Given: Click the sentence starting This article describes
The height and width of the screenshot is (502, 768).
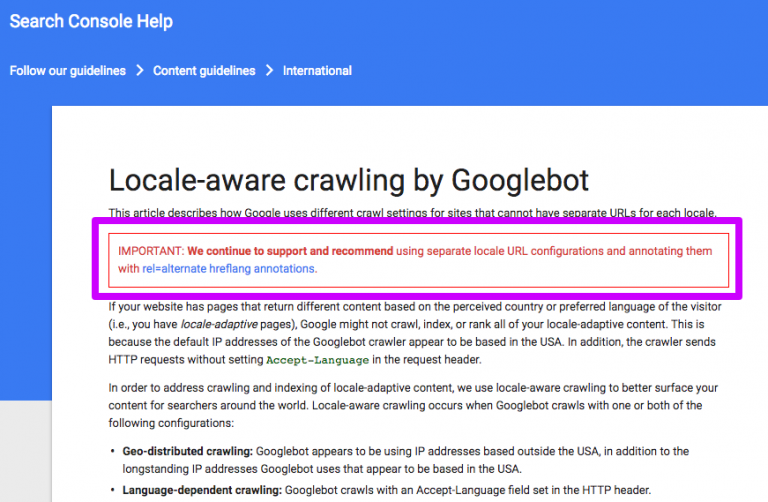Looking at the screenshot, I should pos(412,212).
